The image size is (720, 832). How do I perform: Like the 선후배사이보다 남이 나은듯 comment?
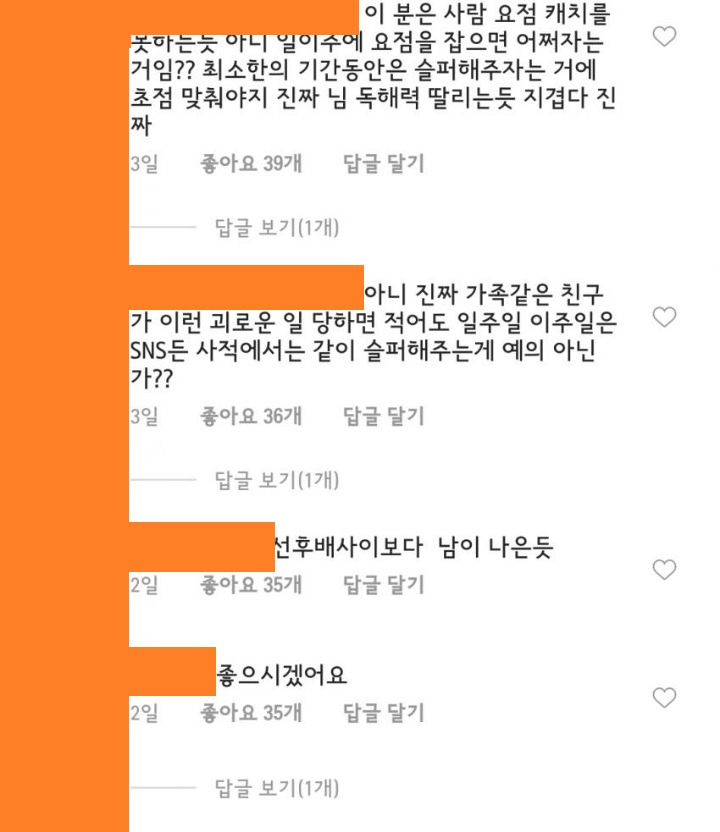pos(664,569)
